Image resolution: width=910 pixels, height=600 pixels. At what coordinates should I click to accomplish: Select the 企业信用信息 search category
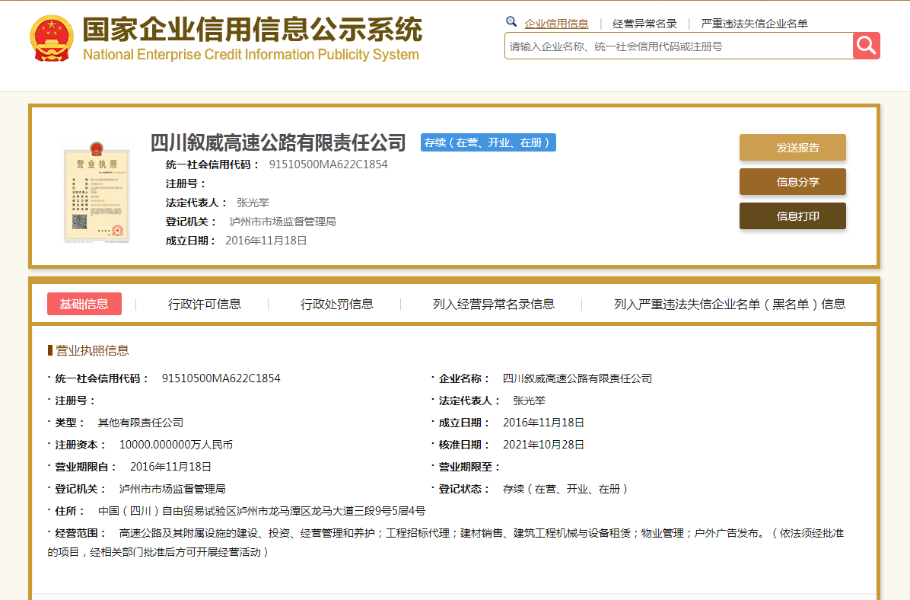556,23
